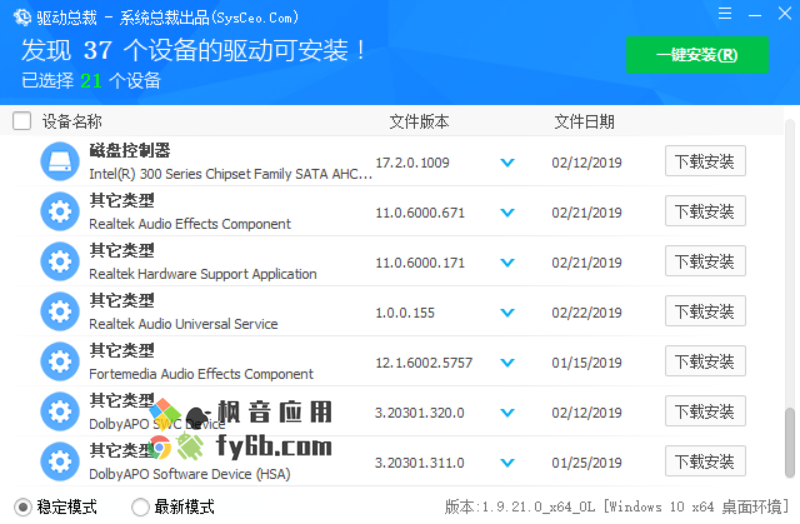
Task: Click gear icon for DolbyAPO Software Device (HSA)
Action: point(60,461)
